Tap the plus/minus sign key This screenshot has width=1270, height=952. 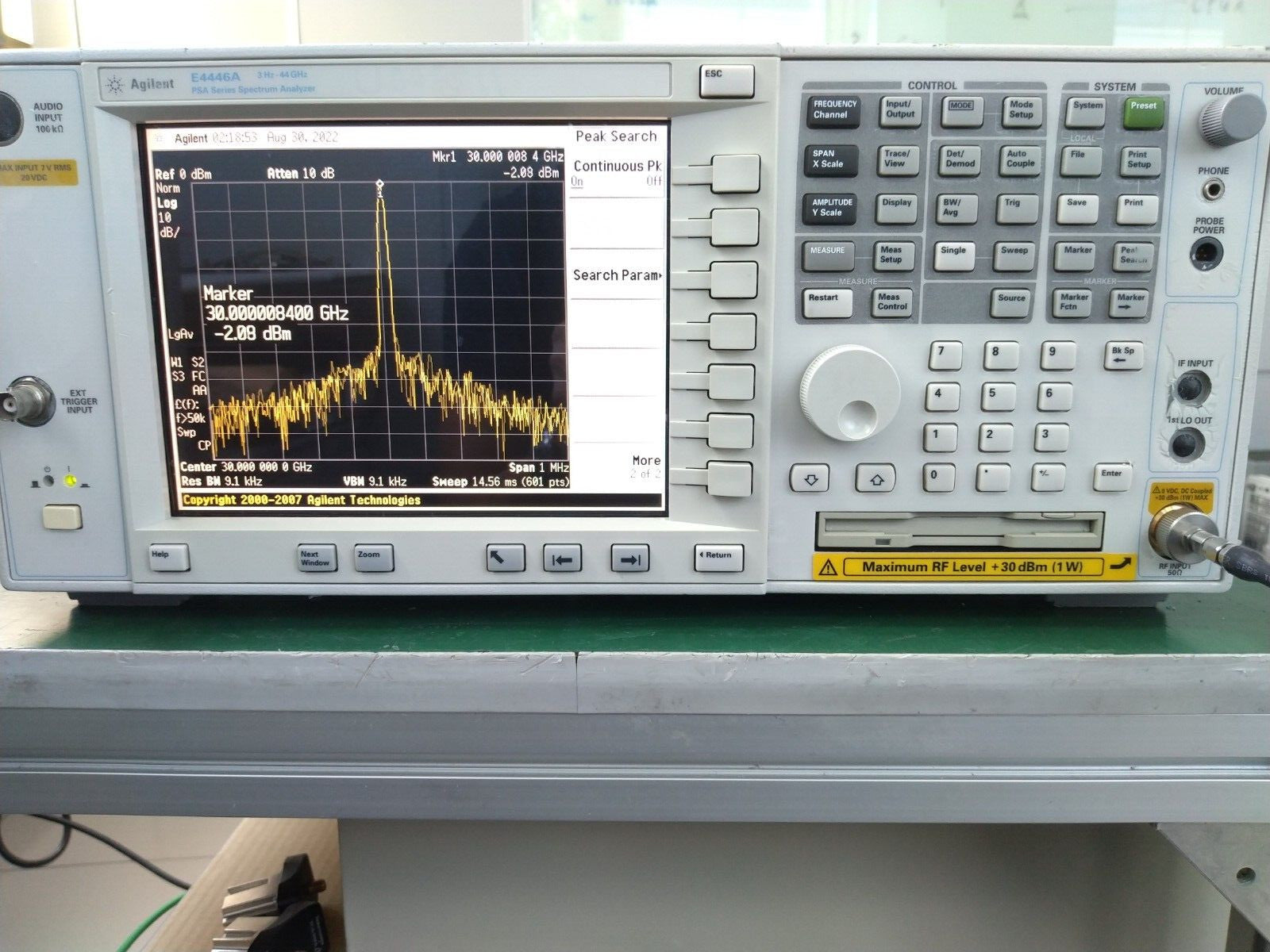tap(1048, 478)
